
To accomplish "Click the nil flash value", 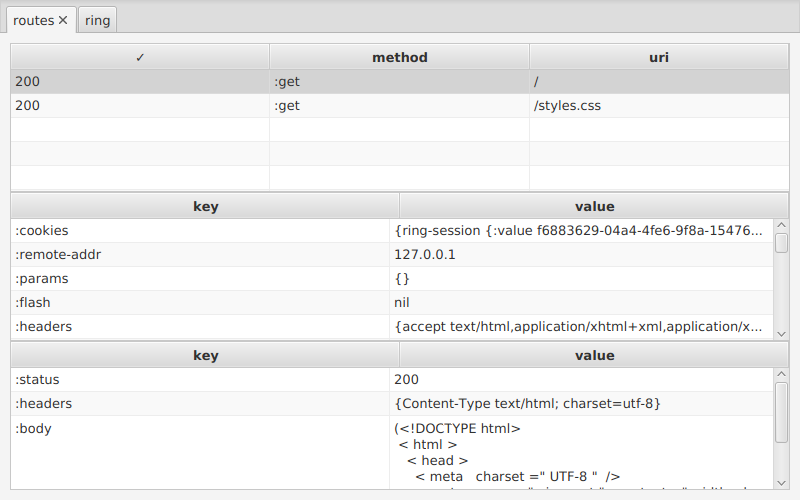I will click(x=582, y=303).
